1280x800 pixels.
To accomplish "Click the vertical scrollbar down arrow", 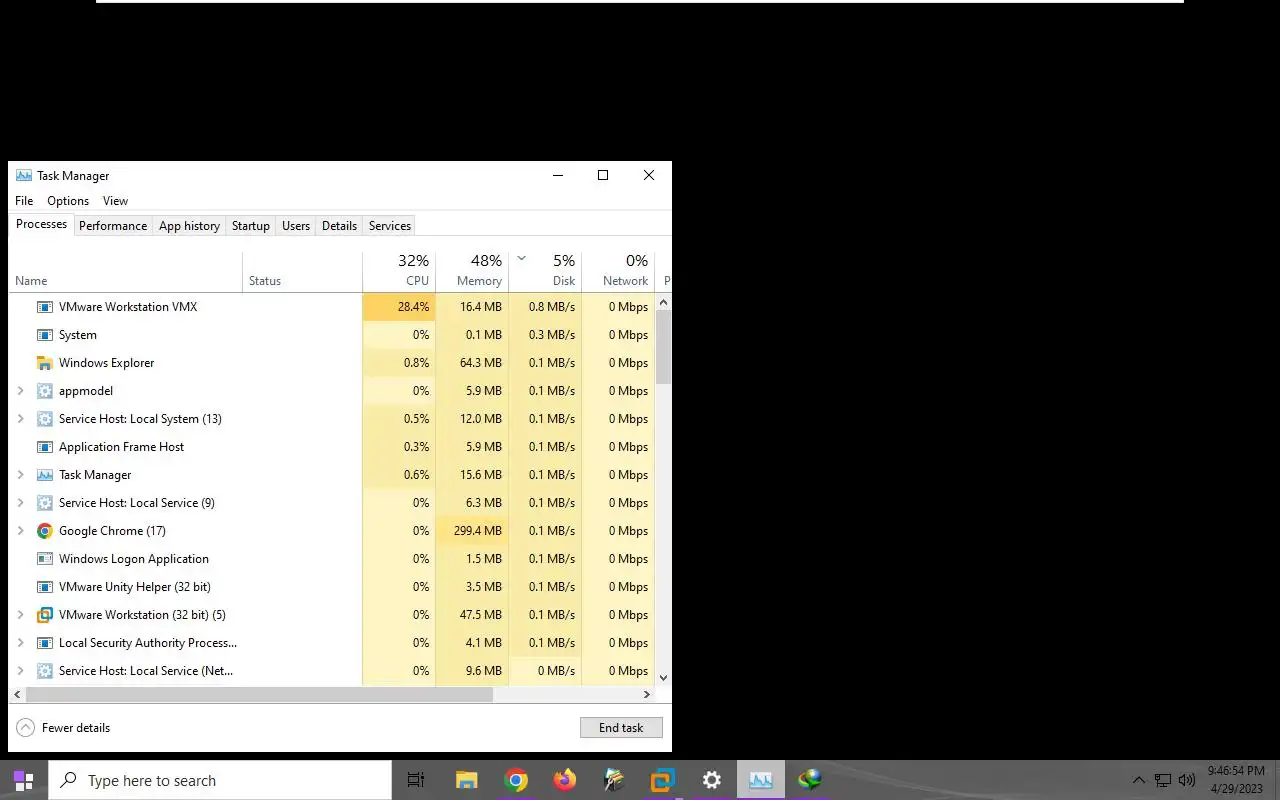I will coord(663,678).
